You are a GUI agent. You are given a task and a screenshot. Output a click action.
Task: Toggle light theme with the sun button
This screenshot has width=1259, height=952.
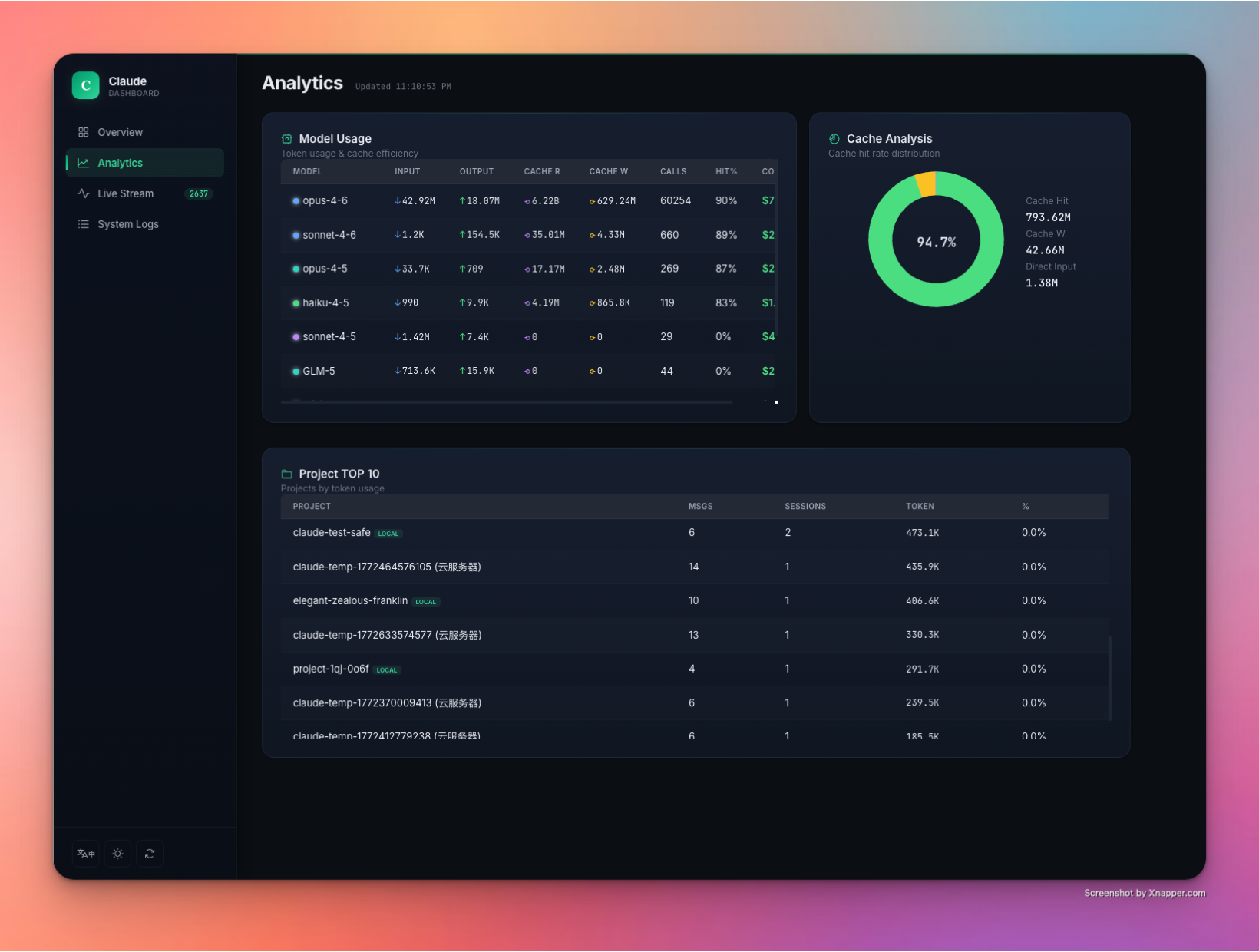pos(117,854)
